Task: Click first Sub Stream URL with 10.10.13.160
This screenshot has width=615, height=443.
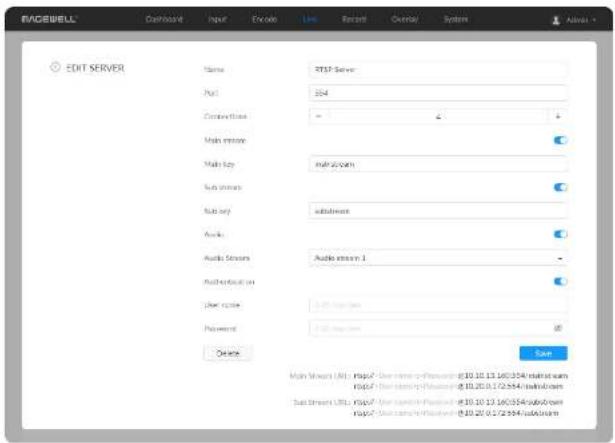Action: [458, 402]
